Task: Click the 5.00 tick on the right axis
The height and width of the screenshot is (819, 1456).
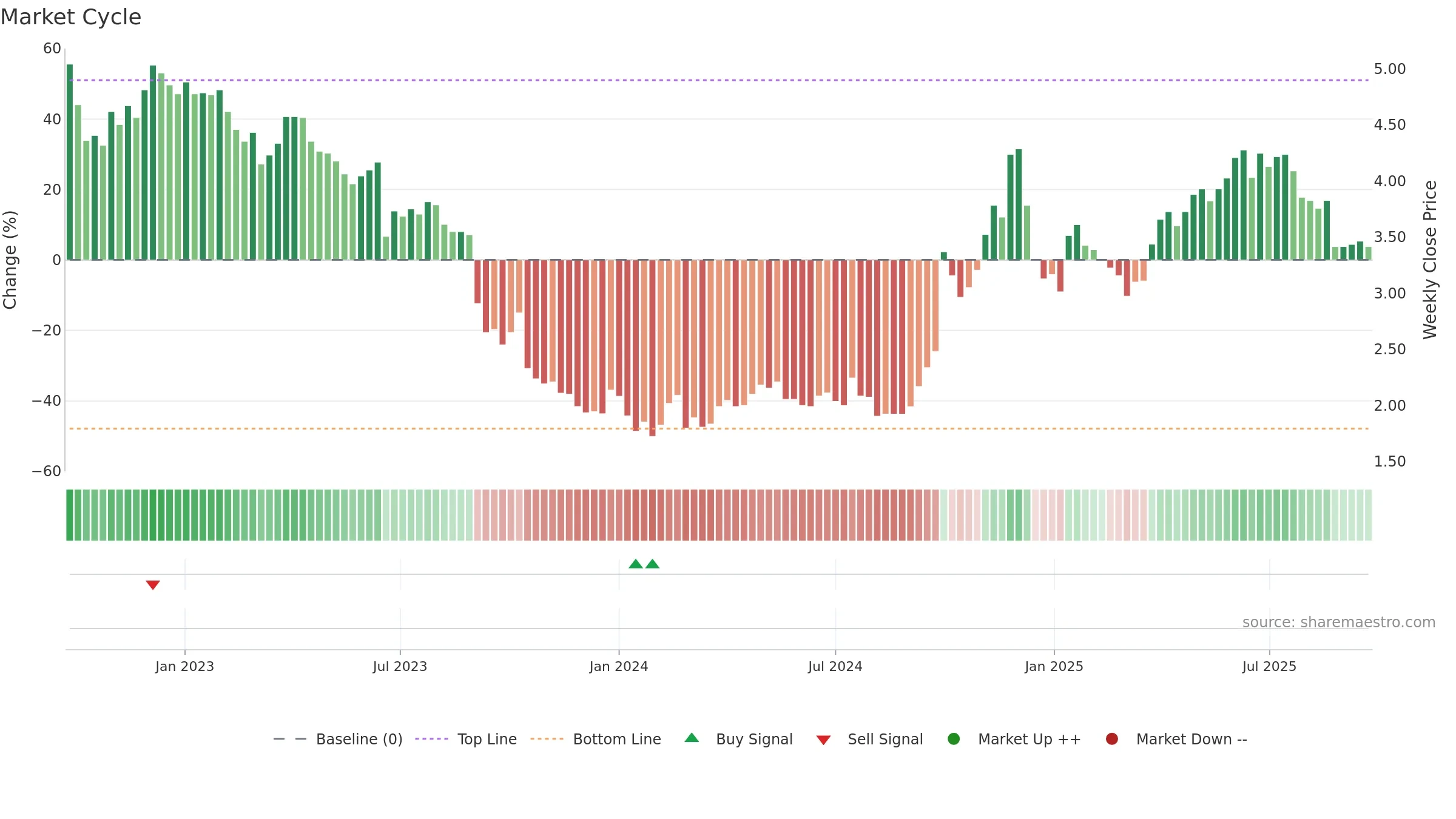Action: pyautogui.click(x=1390, y=69)
